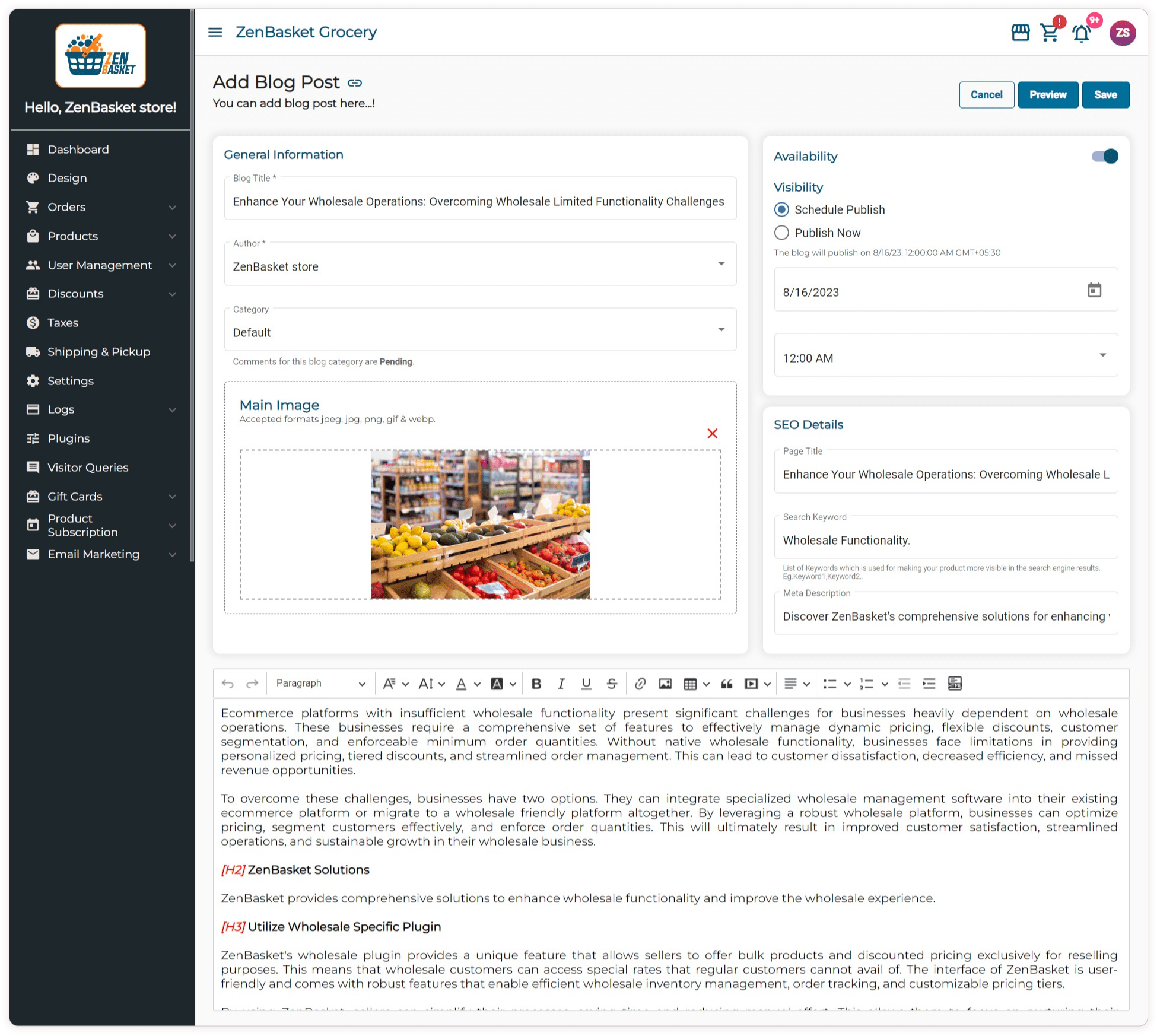Image resolution: width=1157 pixels, height=1036 pixels.
Task: Open the calendar date picker icon
Action: click(1094, 290)
